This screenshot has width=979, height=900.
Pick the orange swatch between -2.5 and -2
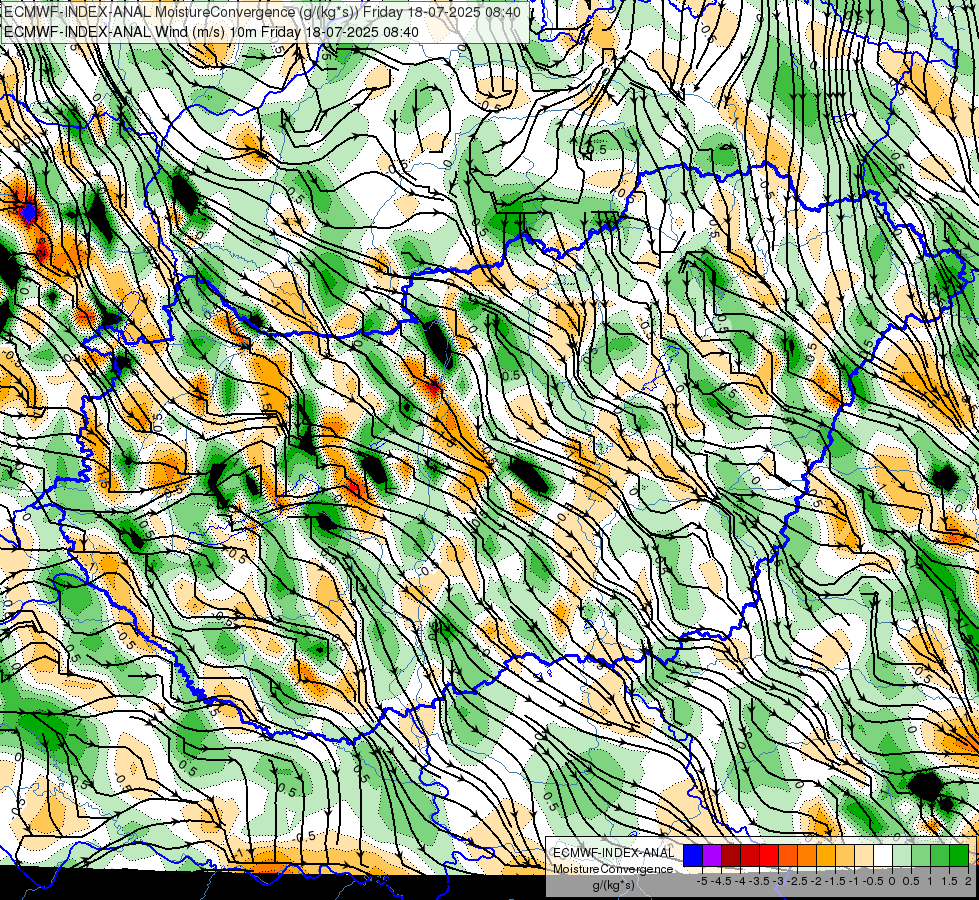807,855
